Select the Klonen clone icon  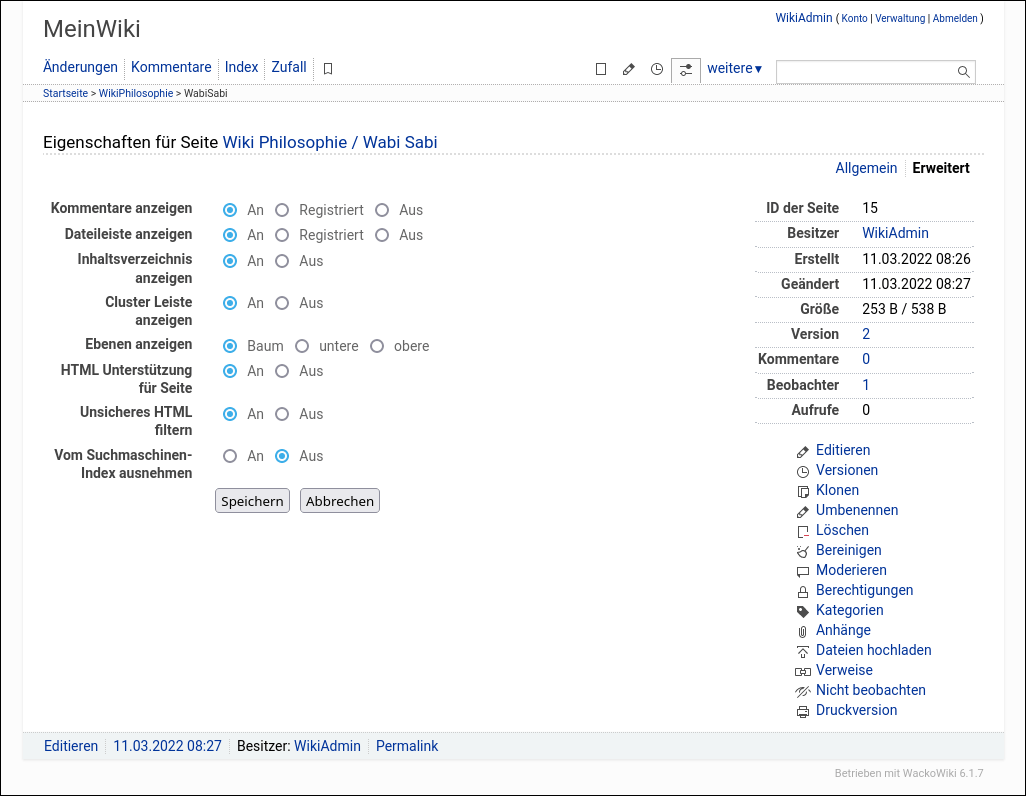click(802, 491)
